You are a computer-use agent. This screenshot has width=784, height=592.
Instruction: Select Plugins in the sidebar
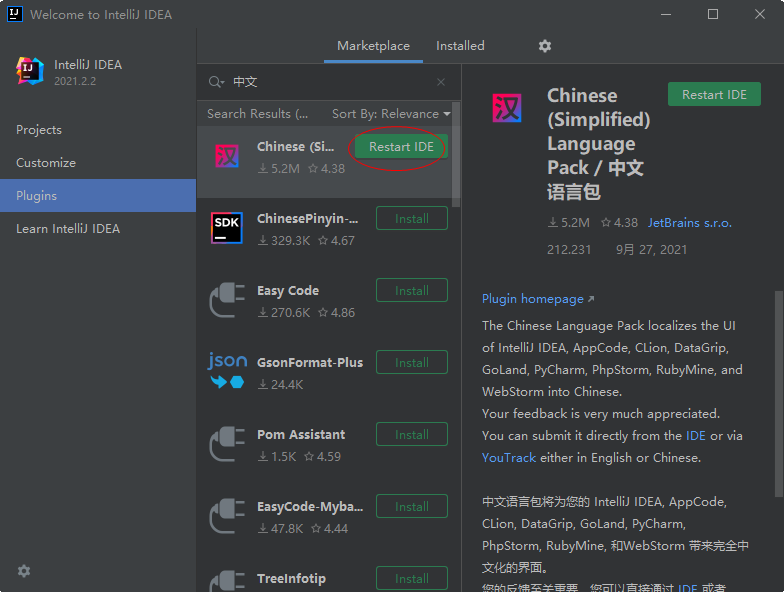(x=98, y=196)
